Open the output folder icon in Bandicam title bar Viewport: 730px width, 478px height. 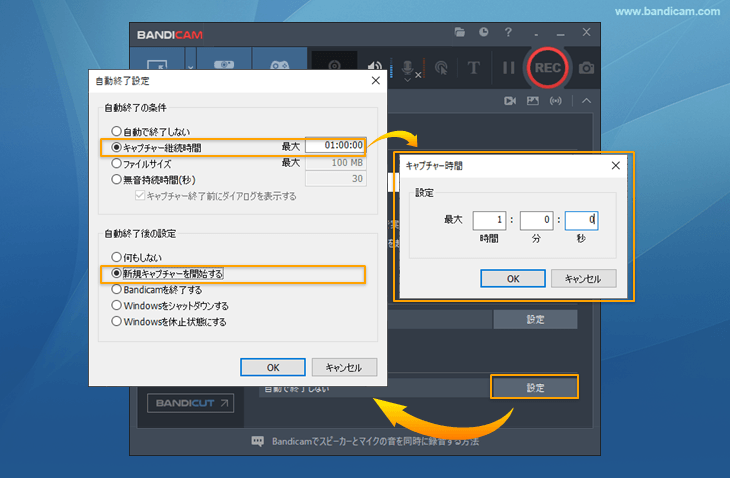460,32
